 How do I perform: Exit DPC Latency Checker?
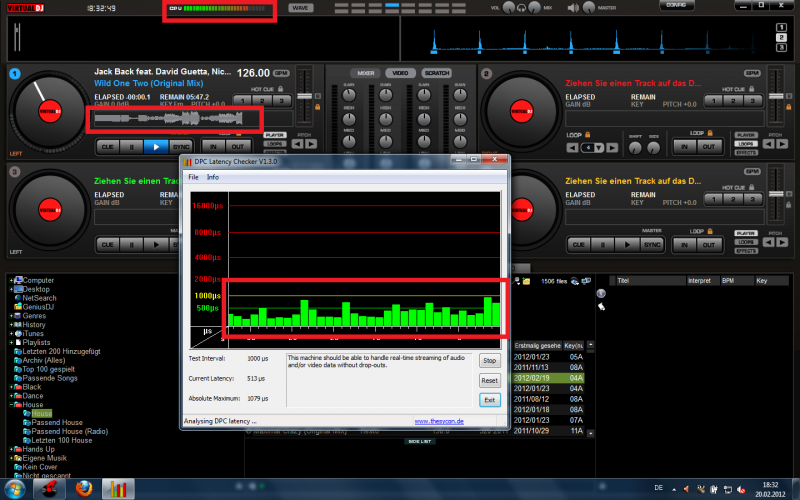[489, 400]
